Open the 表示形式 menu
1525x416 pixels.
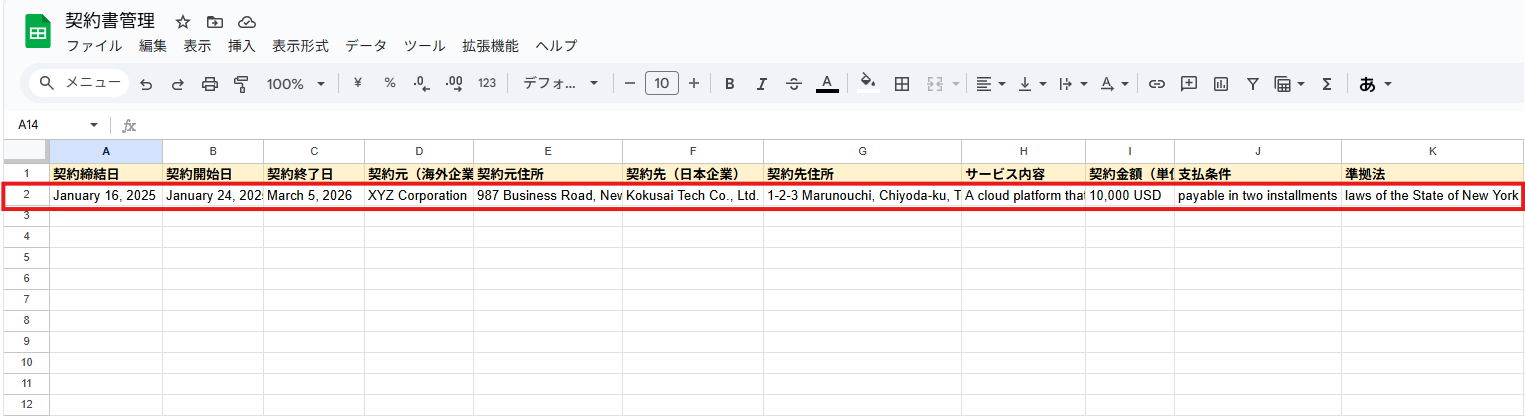coord(300,46)
